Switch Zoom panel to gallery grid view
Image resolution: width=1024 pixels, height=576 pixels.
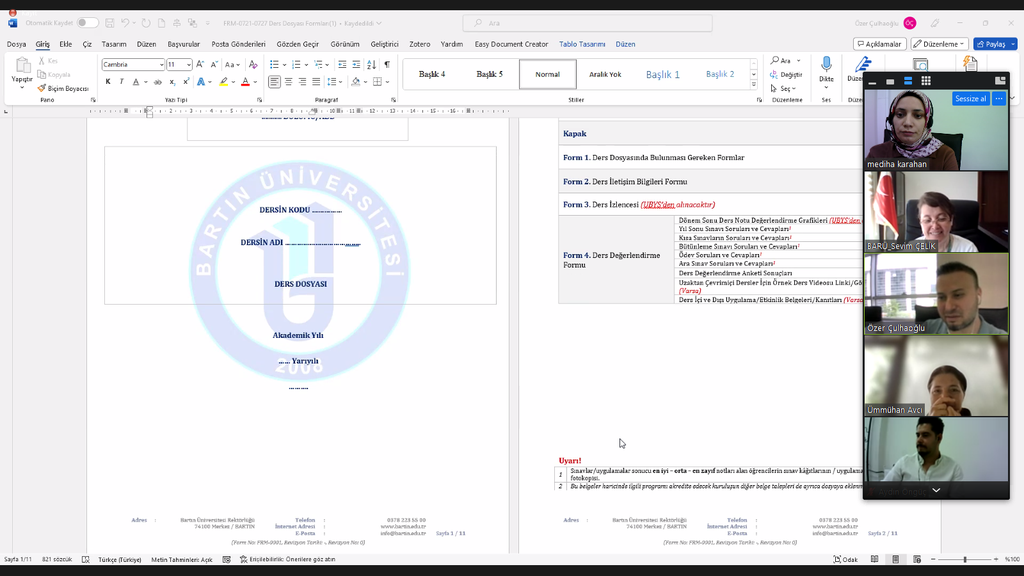(x=925, y=80)
